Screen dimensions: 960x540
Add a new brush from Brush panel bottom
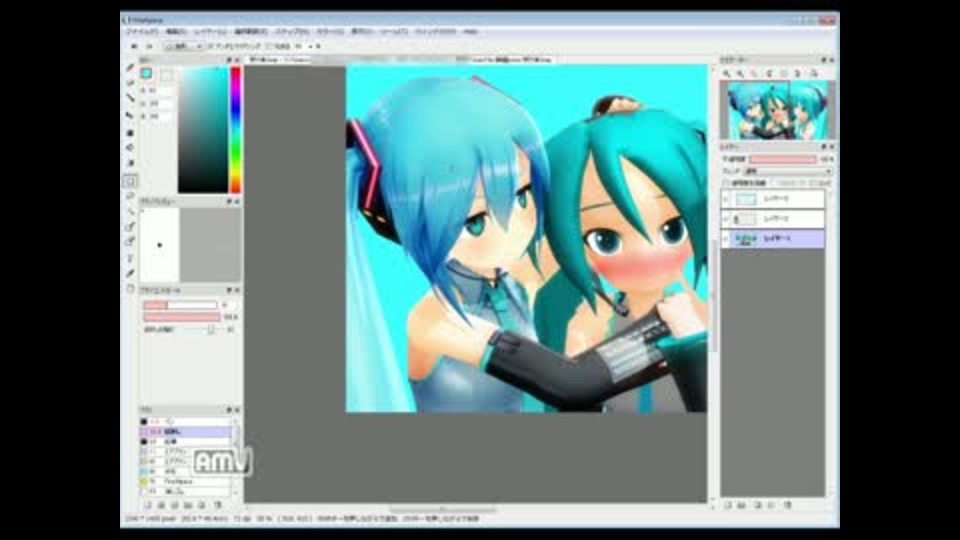pyautogui.click(x=148, y=505)
